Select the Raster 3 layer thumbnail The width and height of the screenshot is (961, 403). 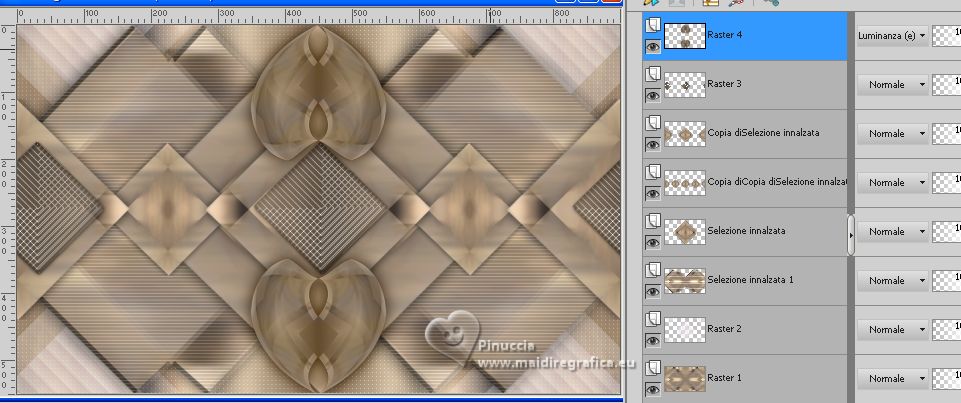[685, 85]
